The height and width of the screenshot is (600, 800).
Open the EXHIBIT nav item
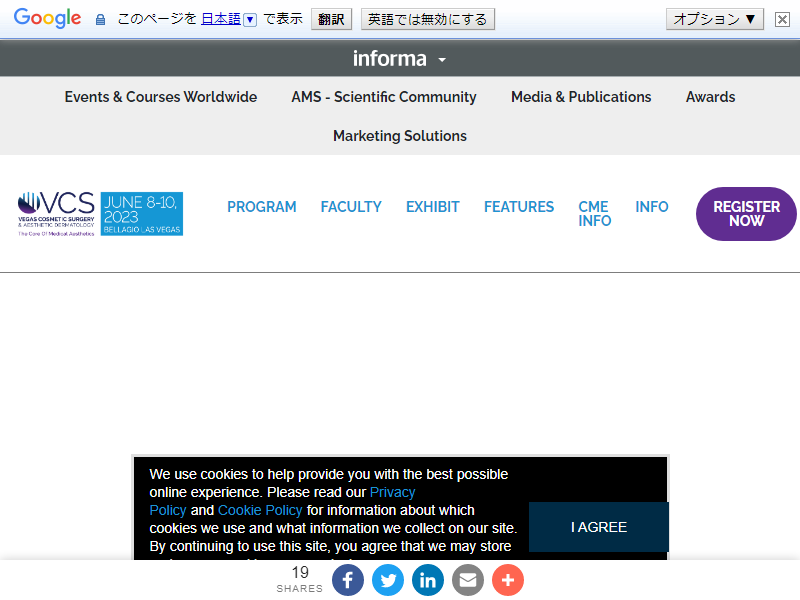[x=433, y=207]
